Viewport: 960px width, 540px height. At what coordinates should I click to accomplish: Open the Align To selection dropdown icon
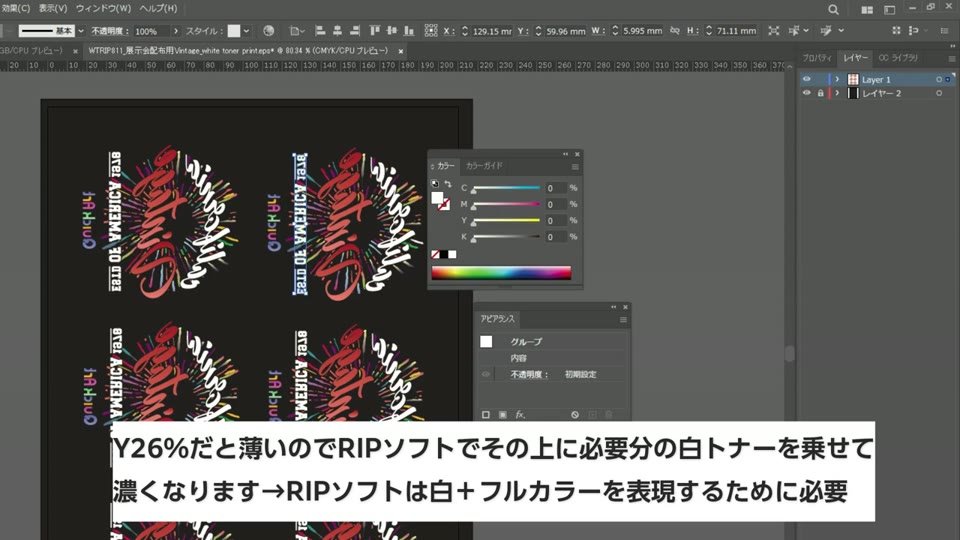tap(297, 31)
